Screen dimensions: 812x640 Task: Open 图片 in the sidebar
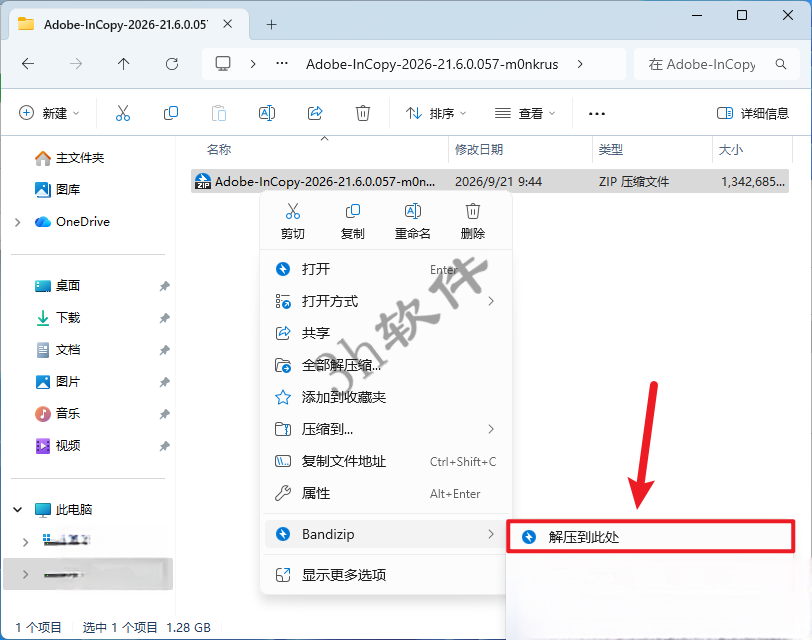[57, 382]
